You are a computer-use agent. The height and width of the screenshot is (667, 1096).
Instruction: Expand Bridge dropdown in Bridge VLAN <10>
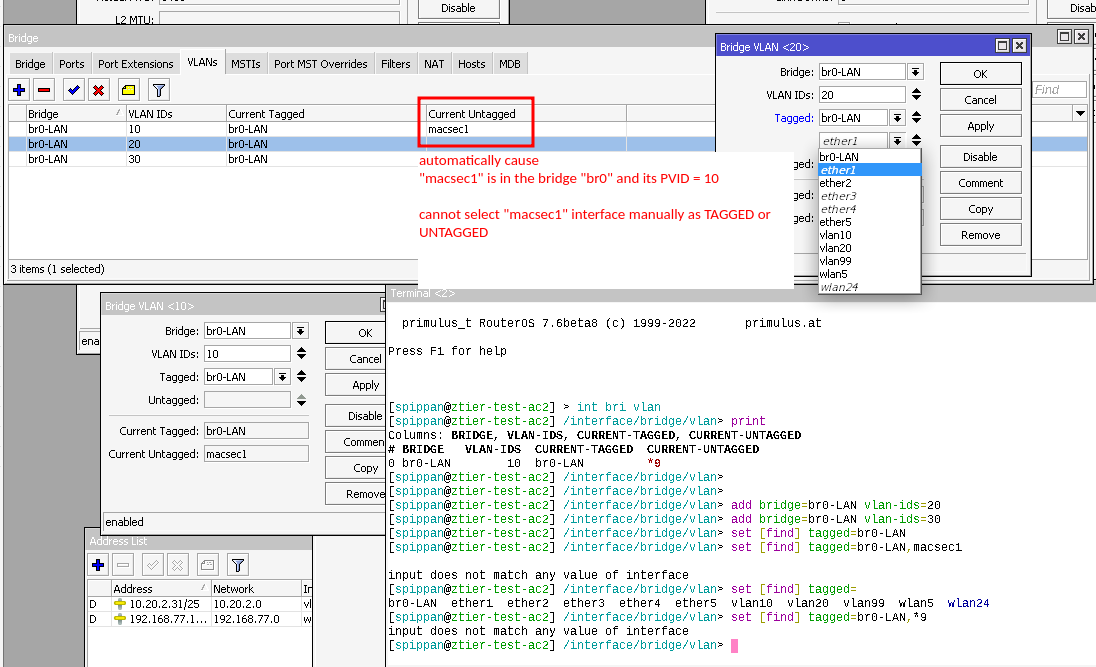[300, 331]
